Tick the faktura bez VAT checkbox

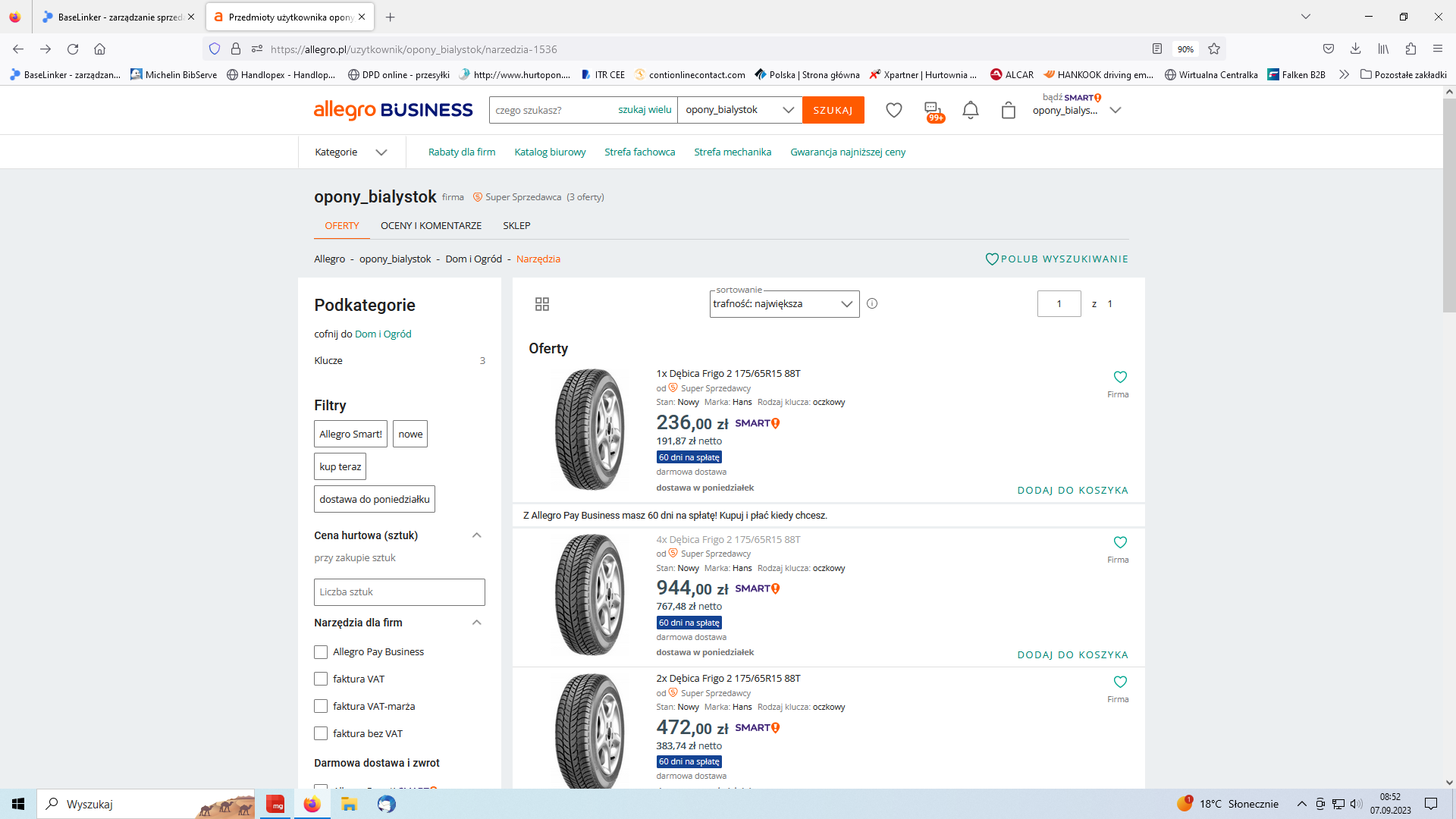click(321, 734)
